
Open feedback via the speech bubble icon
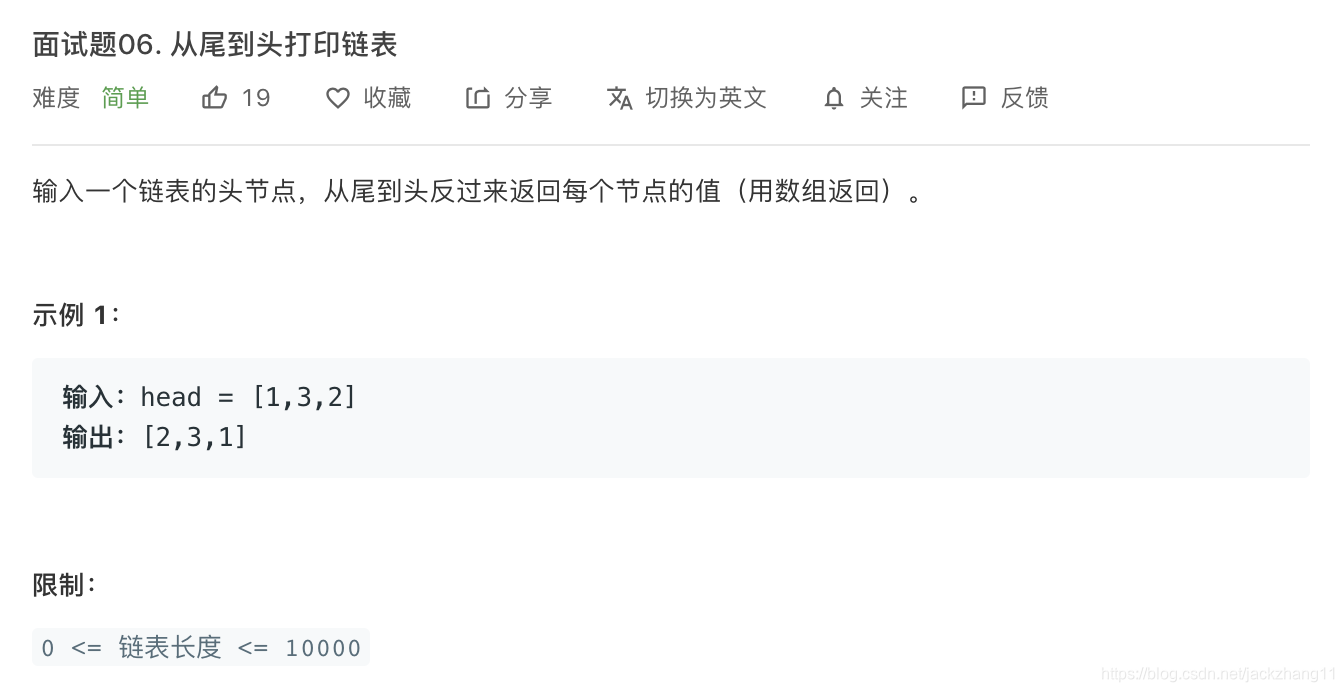pos(972,97)
